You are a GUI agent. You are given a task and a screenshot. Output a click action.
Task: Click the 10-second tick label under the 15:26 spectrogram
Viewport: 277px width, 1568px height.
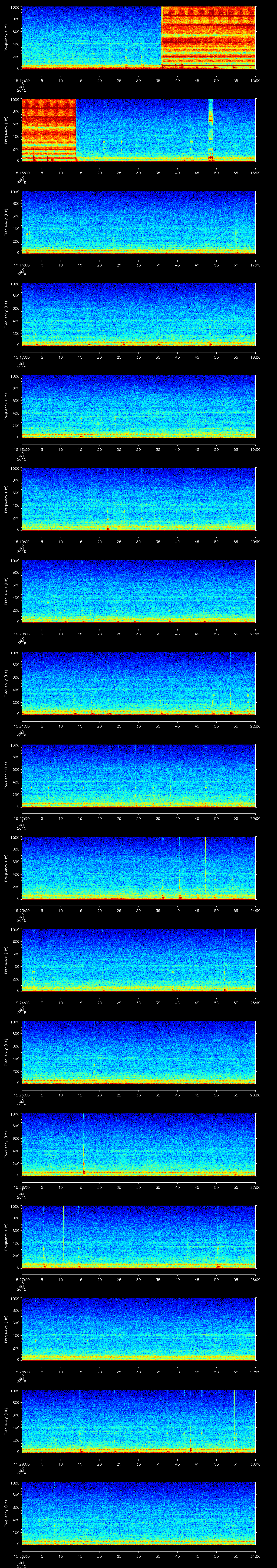click(x=60, y=1187)
